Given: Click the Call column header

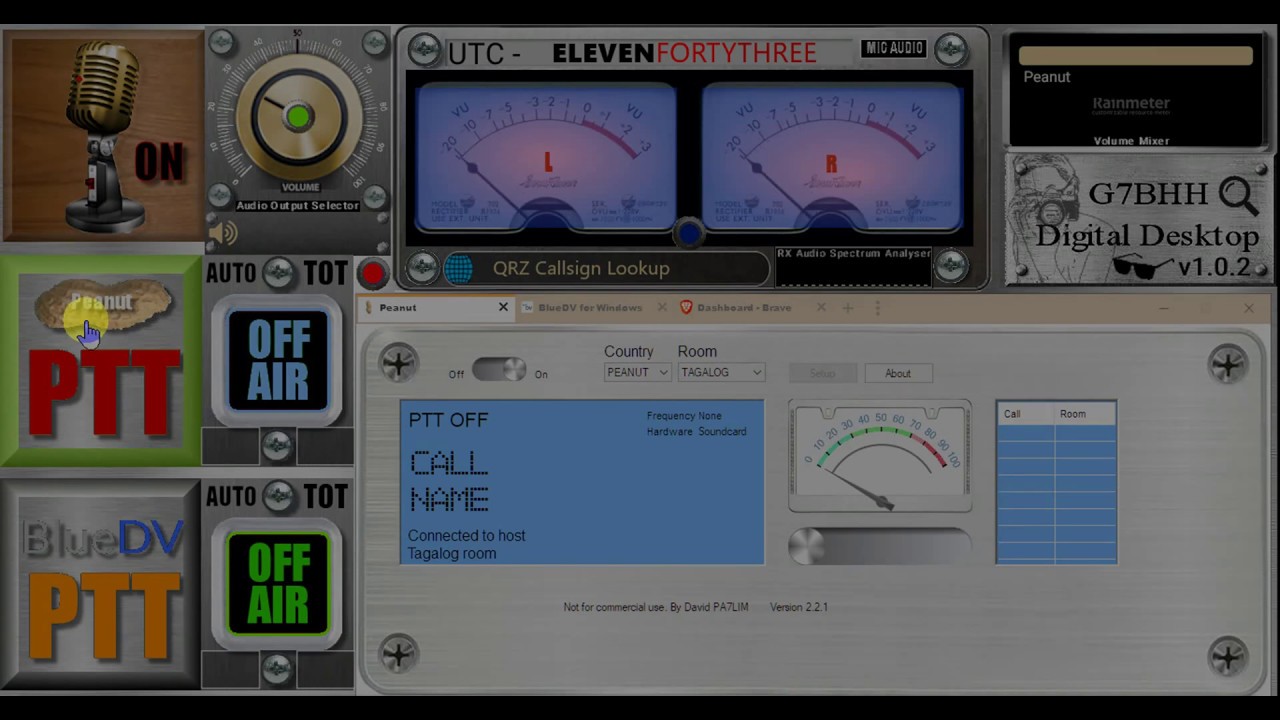Looking at the screenshot, I should [x=1025, y=414].
